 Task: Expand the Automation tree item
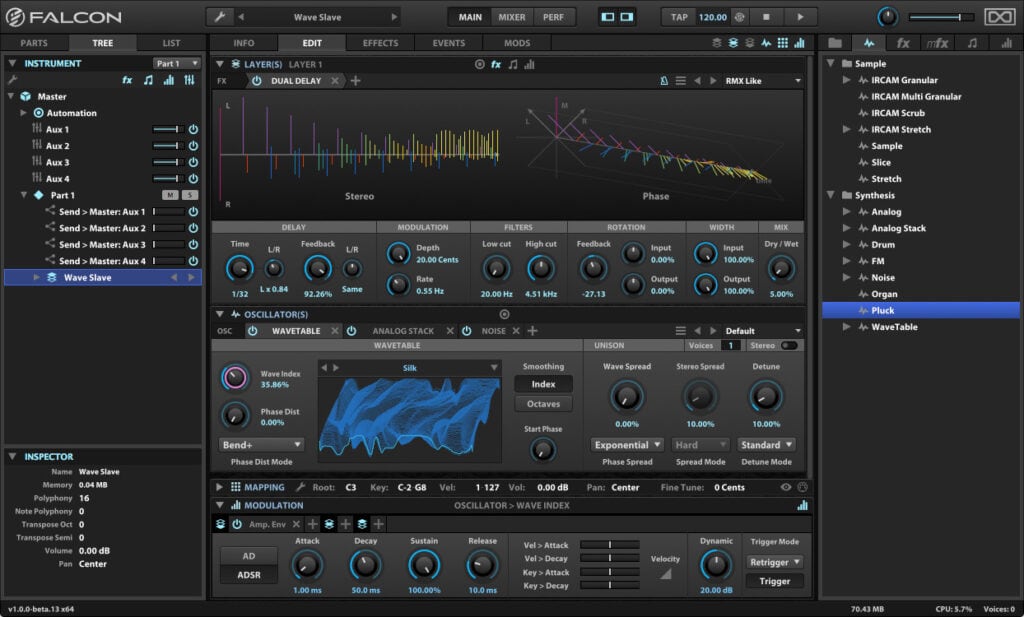coord(24,113)
